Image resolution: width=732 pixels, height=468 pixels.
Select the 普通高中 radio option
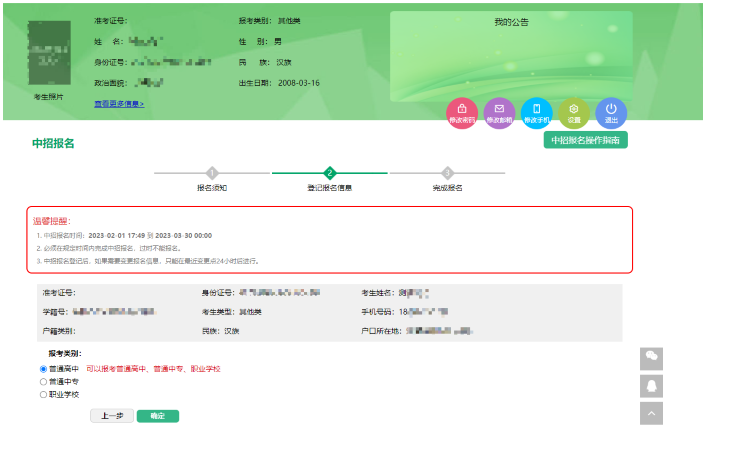pos(43,369)
